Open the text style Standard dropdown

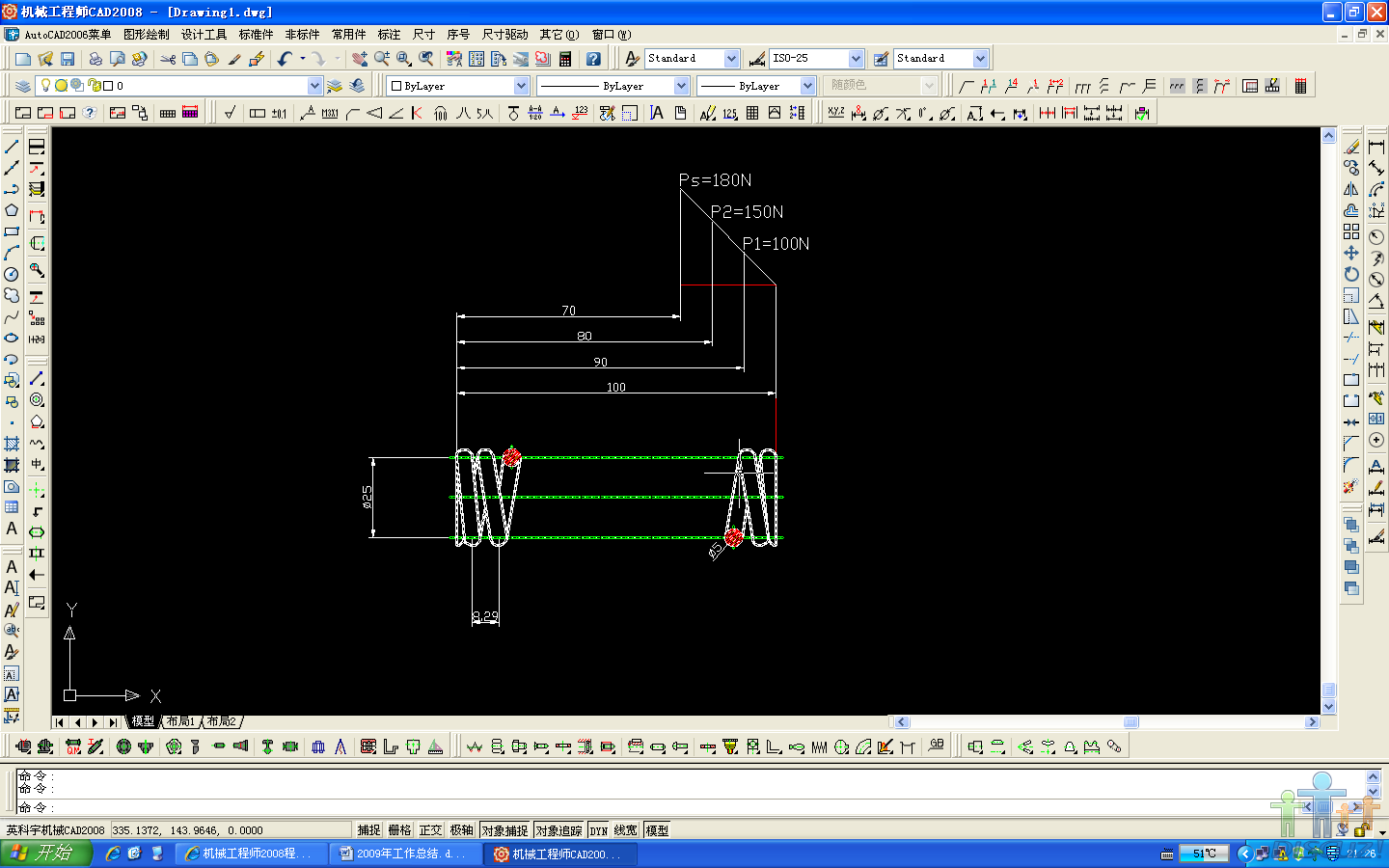731,59
